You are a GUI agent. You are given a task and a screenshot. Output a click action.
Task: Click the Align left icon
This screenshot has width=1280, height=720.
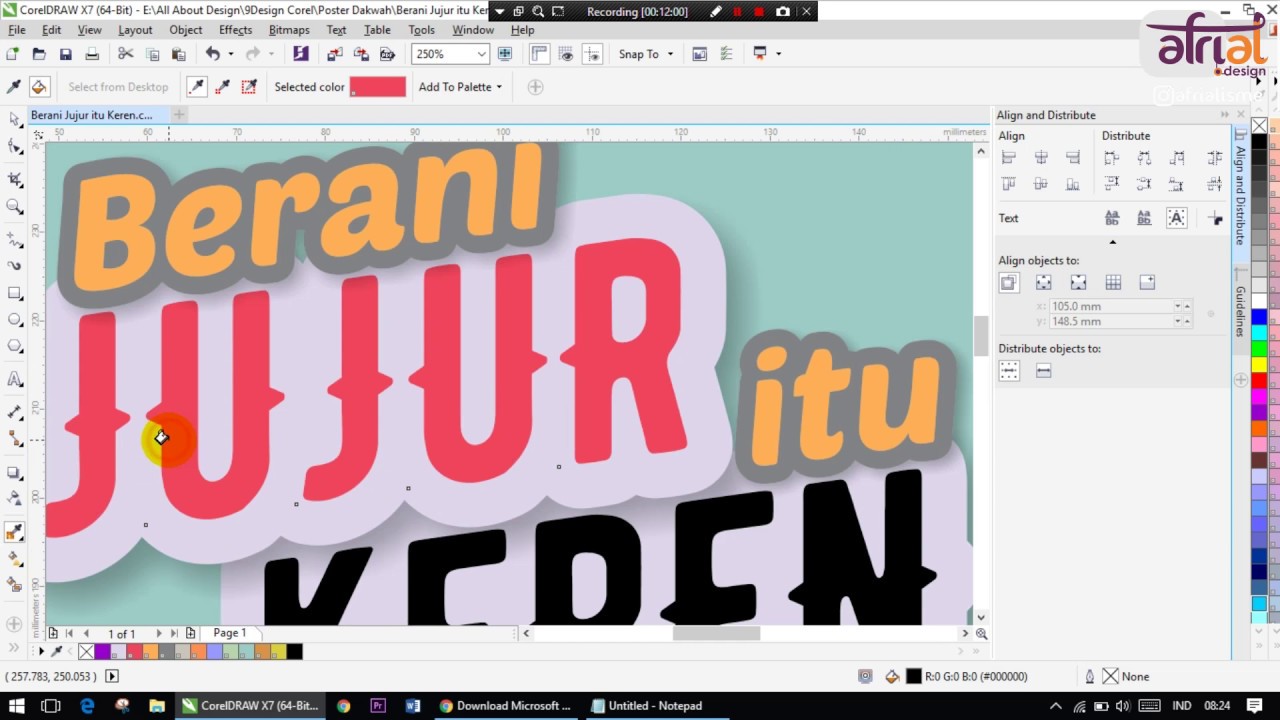coord(1009,158)
